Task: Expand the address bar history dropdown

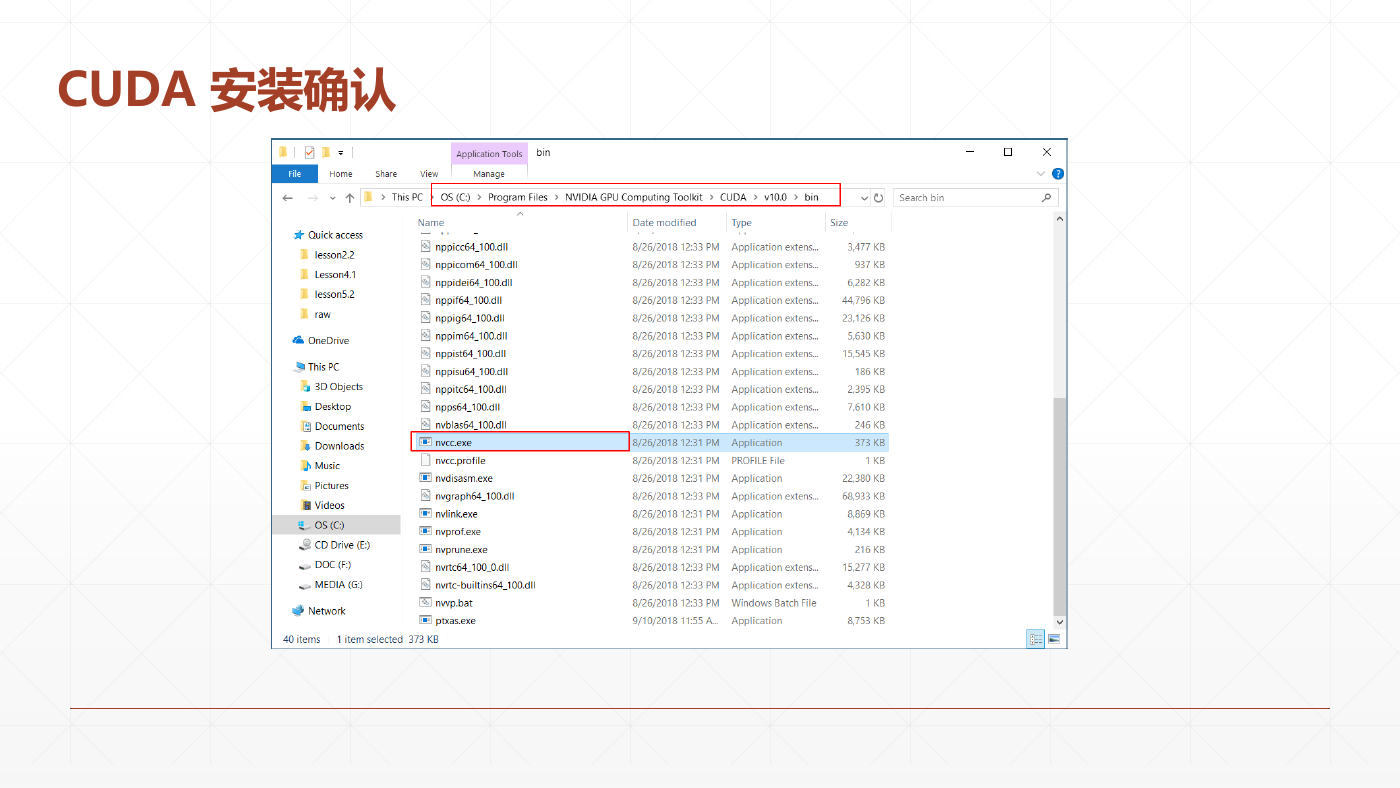Action: pos(864,198)
